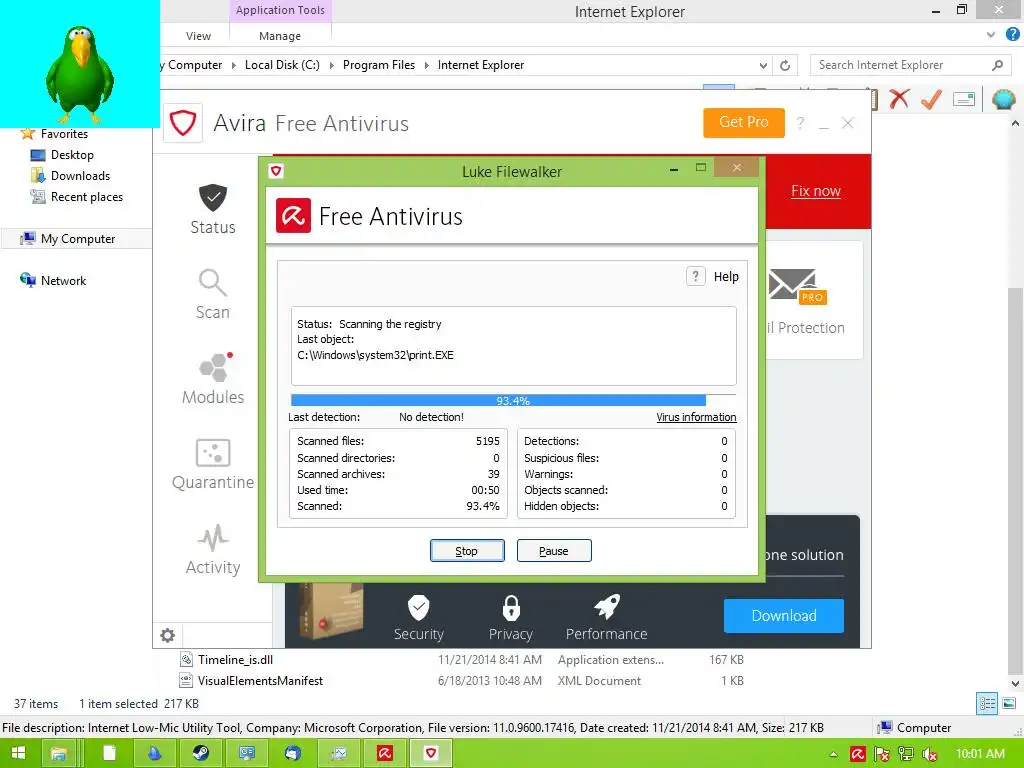Click the orange checkmark icon in Explorer toolbar

coord(931,99)
